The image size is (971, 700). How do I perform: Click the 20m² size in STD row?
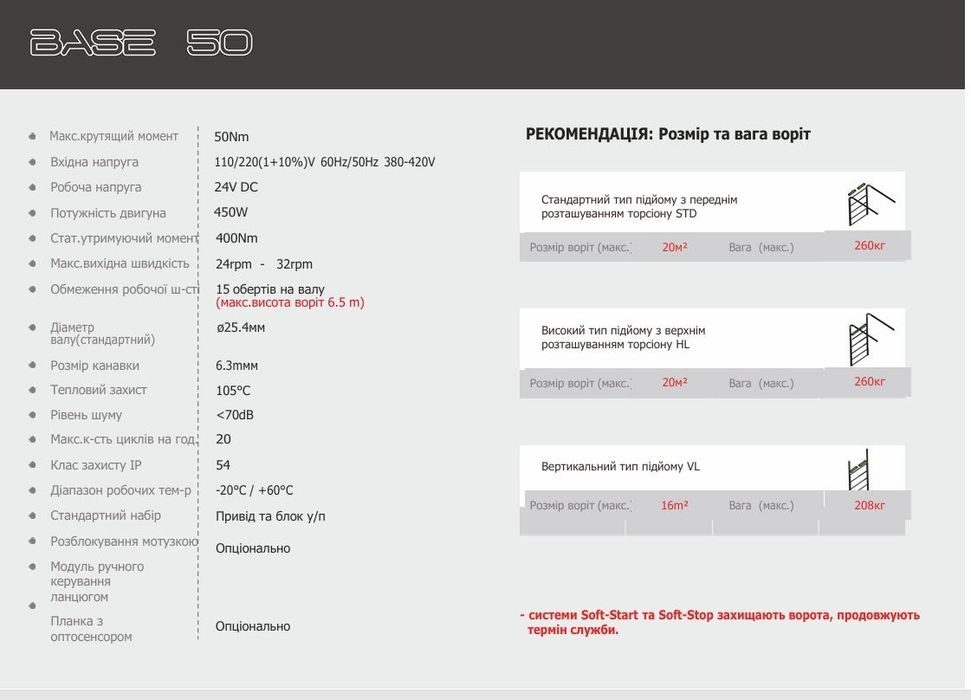(674, 246)
